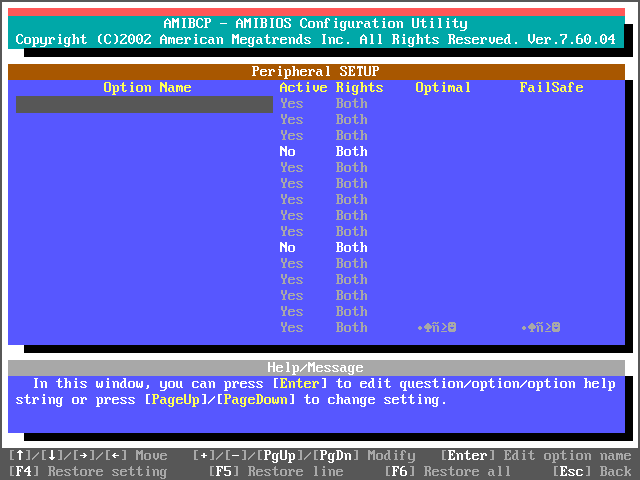
Task: Click yellow [PageDown] in the help message
Action: pyautogui.click(x=256, y=400)
